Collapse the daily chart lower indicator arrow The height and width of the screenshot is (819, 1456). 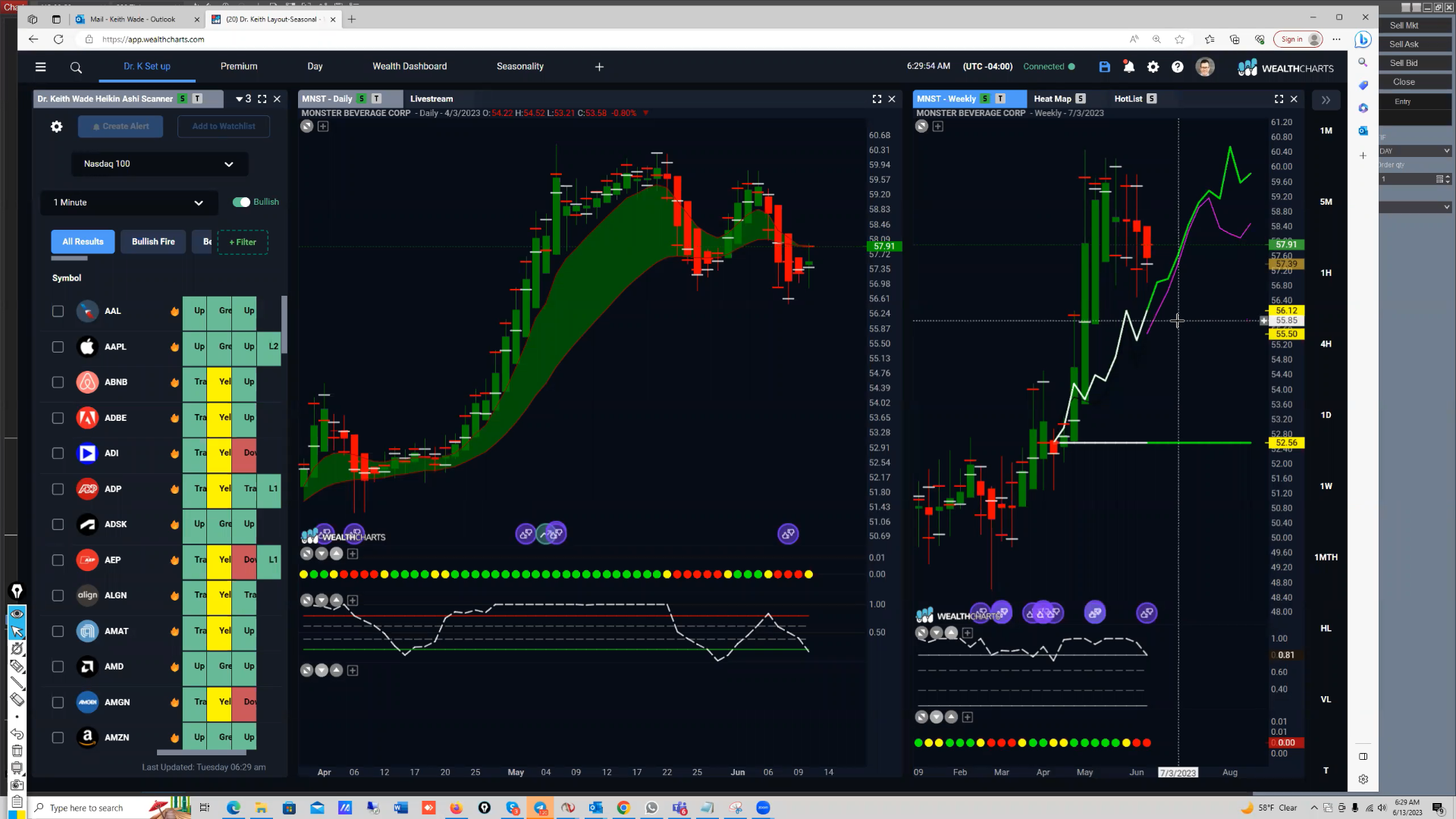pos(322,670)
